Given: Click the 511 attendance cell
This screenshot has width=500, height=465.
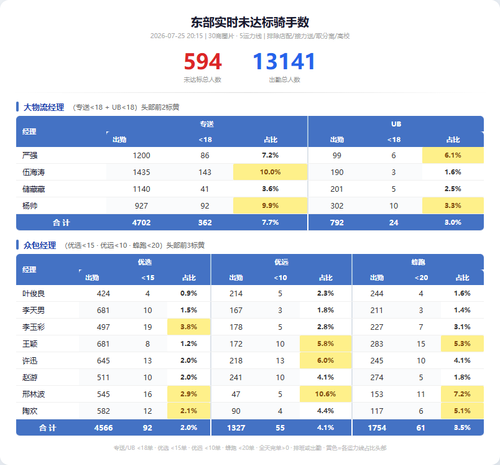Looking at the screenshot, I should pos(103,378).
